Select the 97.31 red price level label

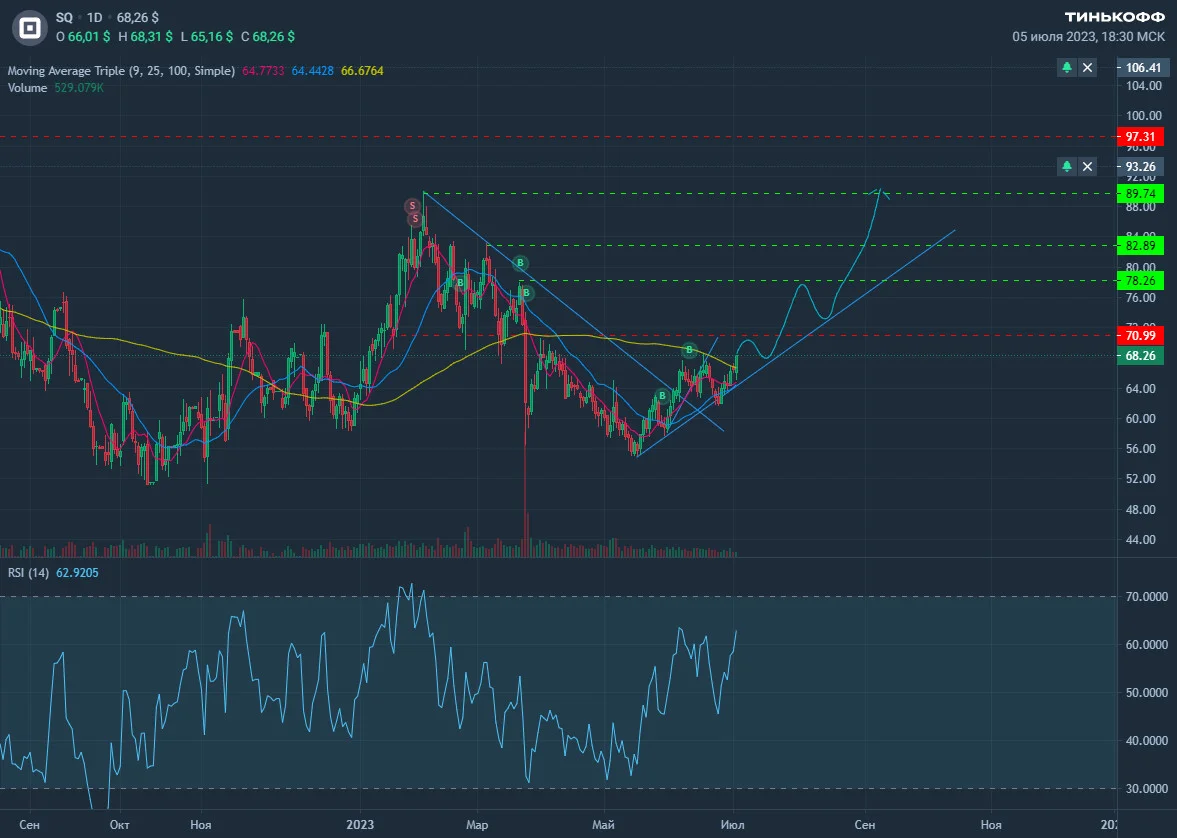[1140, 137]
